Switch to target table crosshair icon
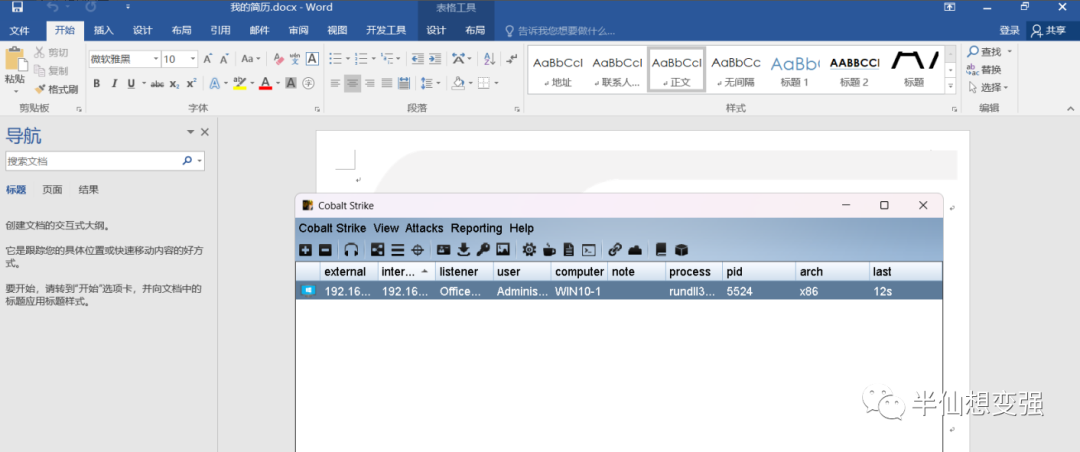1080x452 pixels. click(x=417, y=249)
